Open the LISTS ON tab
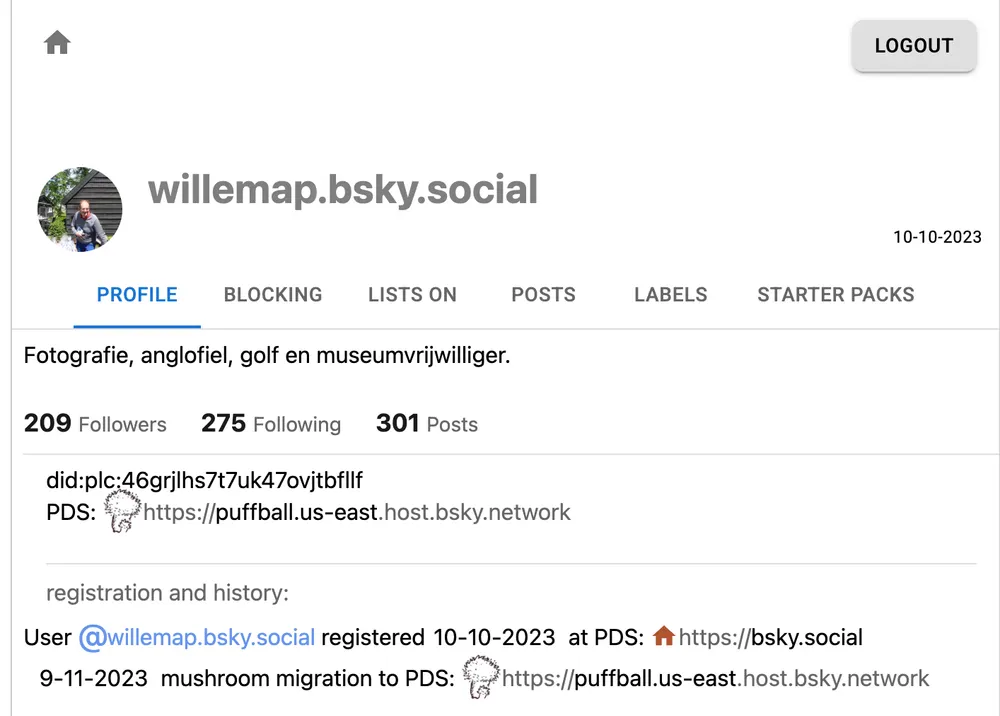 pyautogui.click(x=412, y=295)
